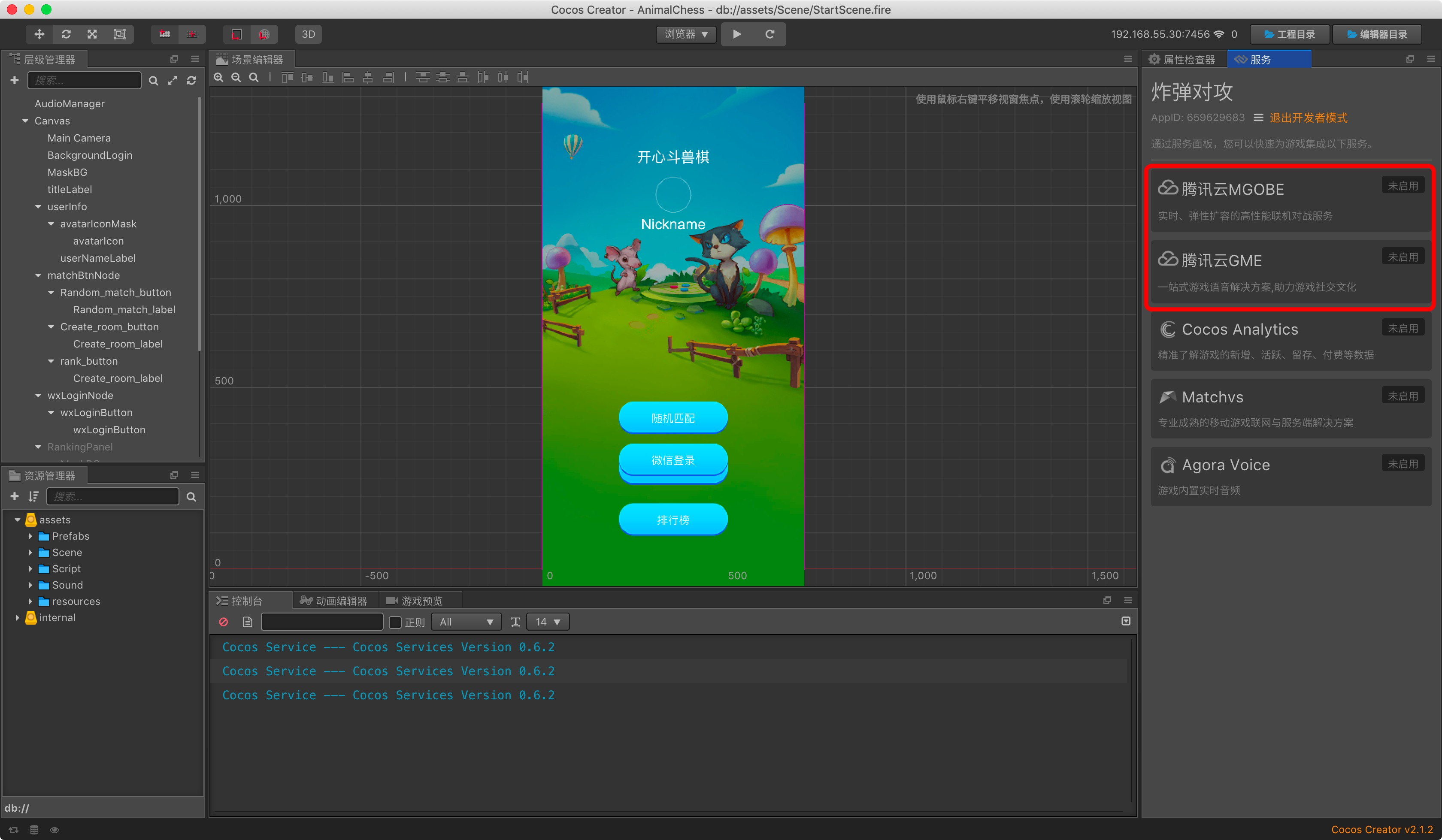Click the 排行榜 button in the scene
The image size is (1442, 840).
pyautogui.click(x=673, y=520)
